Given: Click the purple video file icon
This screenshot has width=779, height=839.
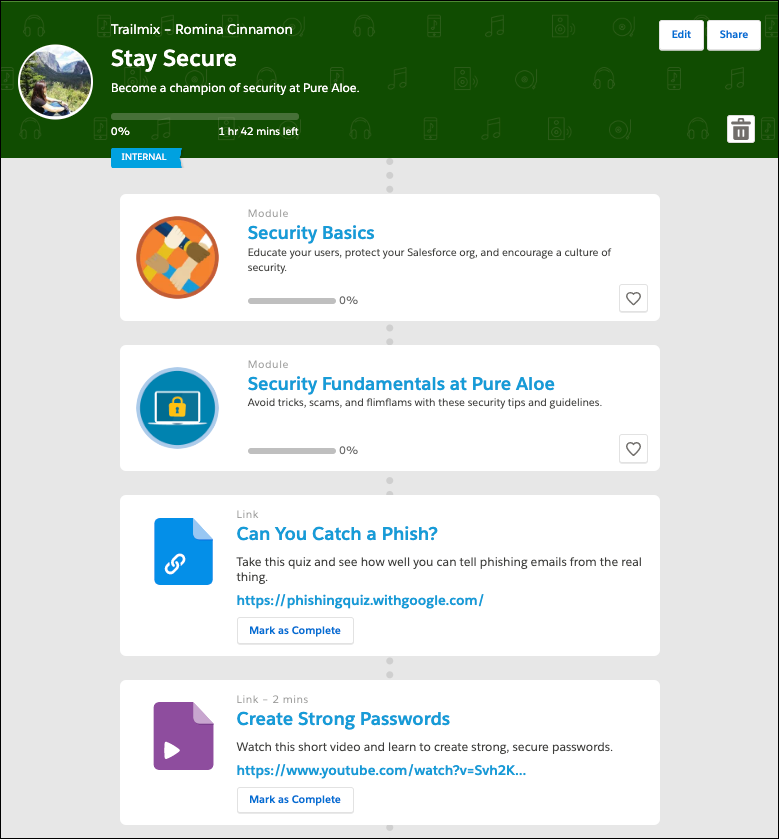Looking at the screenshot, I should tap(184, 736).
